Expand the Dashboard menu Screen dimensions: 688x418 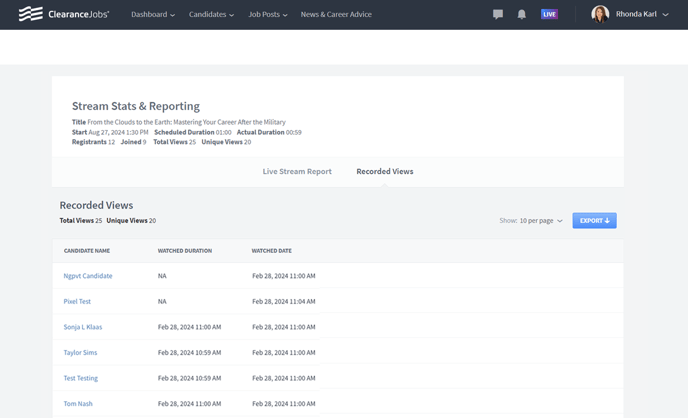[152, 15]
